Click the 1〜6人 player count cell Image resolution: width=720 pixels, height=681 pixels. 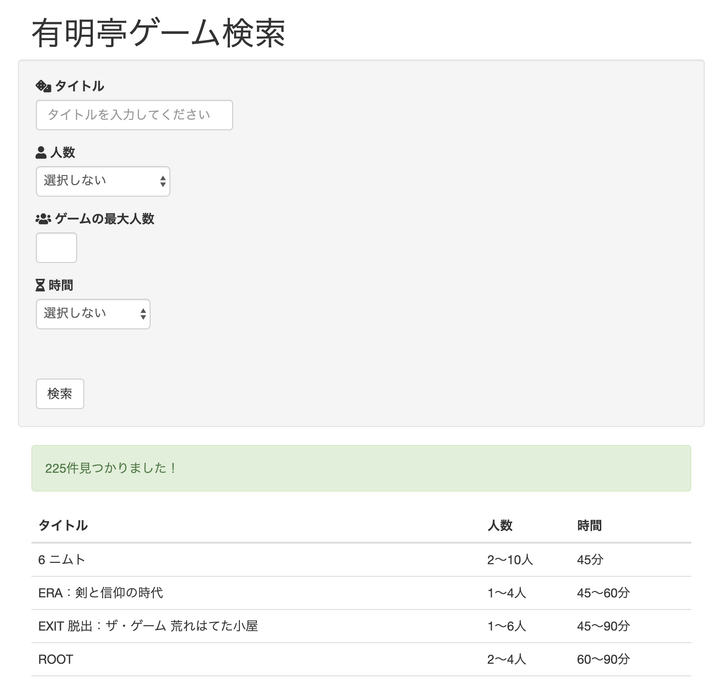pos(507,626)
